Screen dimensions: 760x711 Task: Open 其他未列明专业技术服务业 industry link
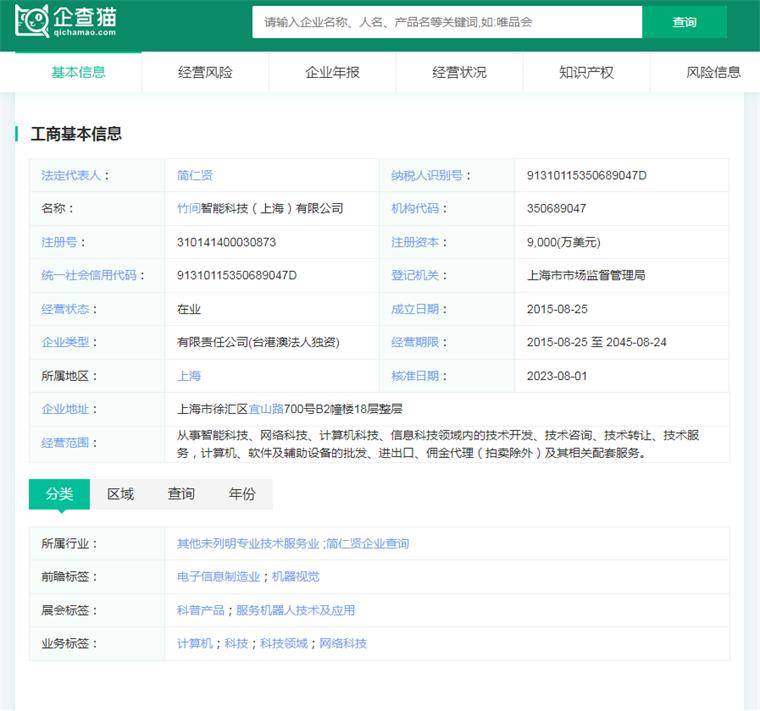[x=248, y=543]
